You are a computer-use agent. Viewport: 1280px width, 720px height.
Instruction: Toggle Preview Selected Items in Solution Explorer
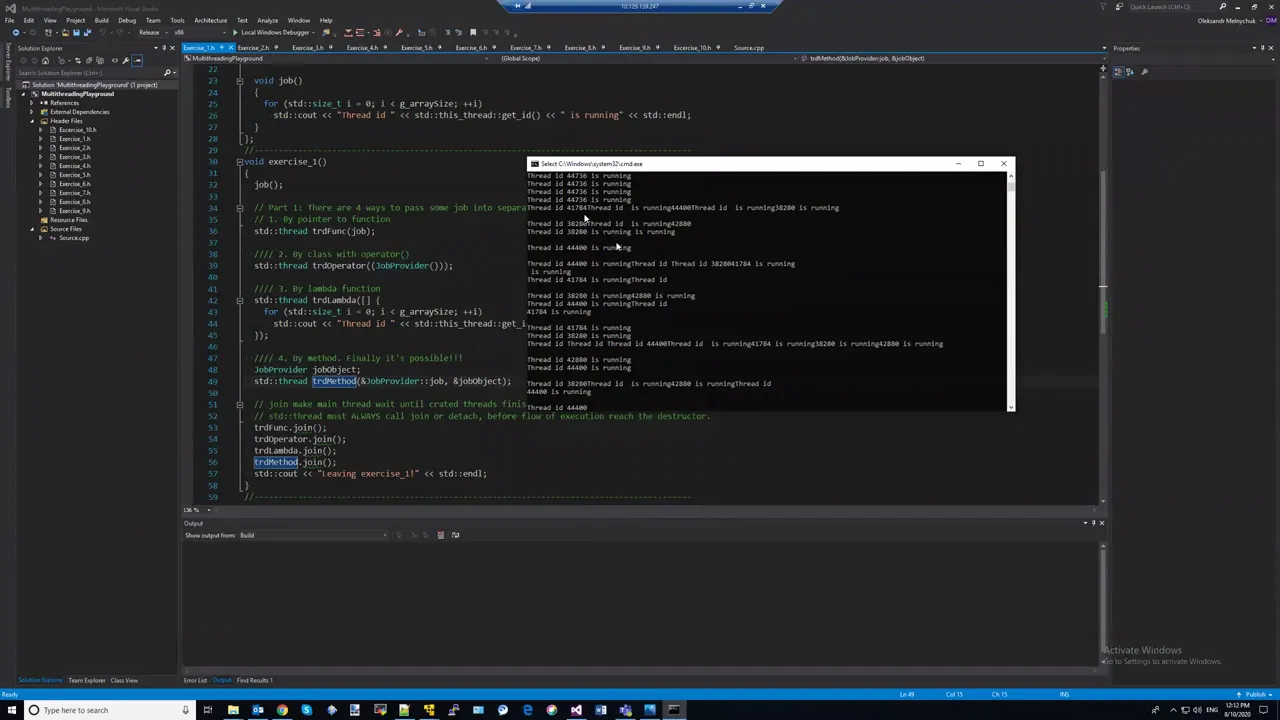[x=137, y=60]
